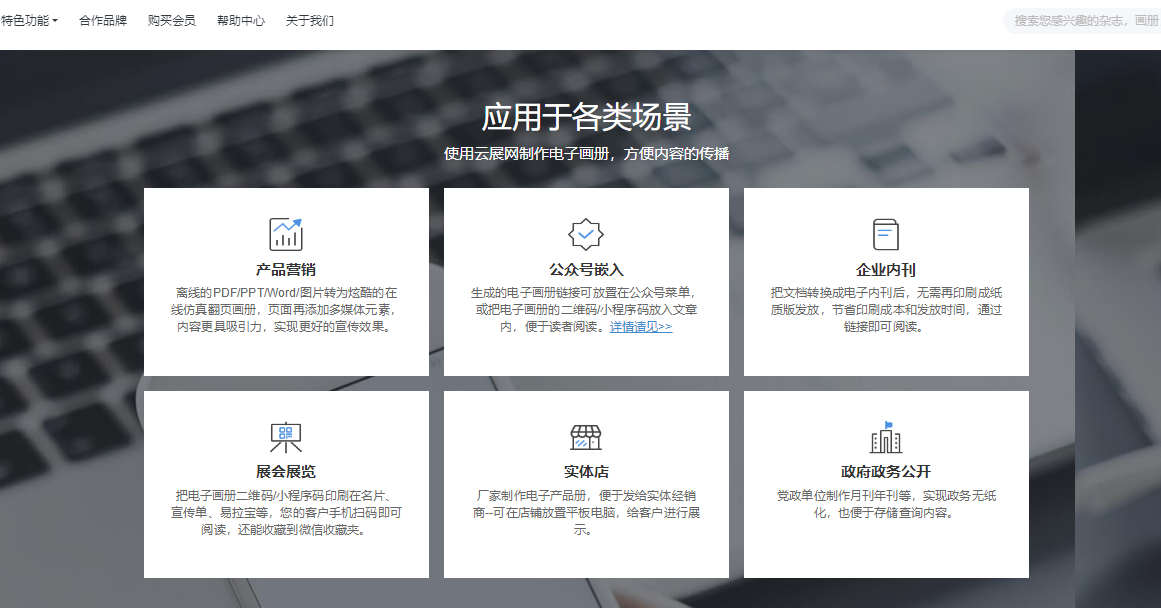Click the 公众号嵌入 description text
1161x608 pixels.
coord(586,310)
